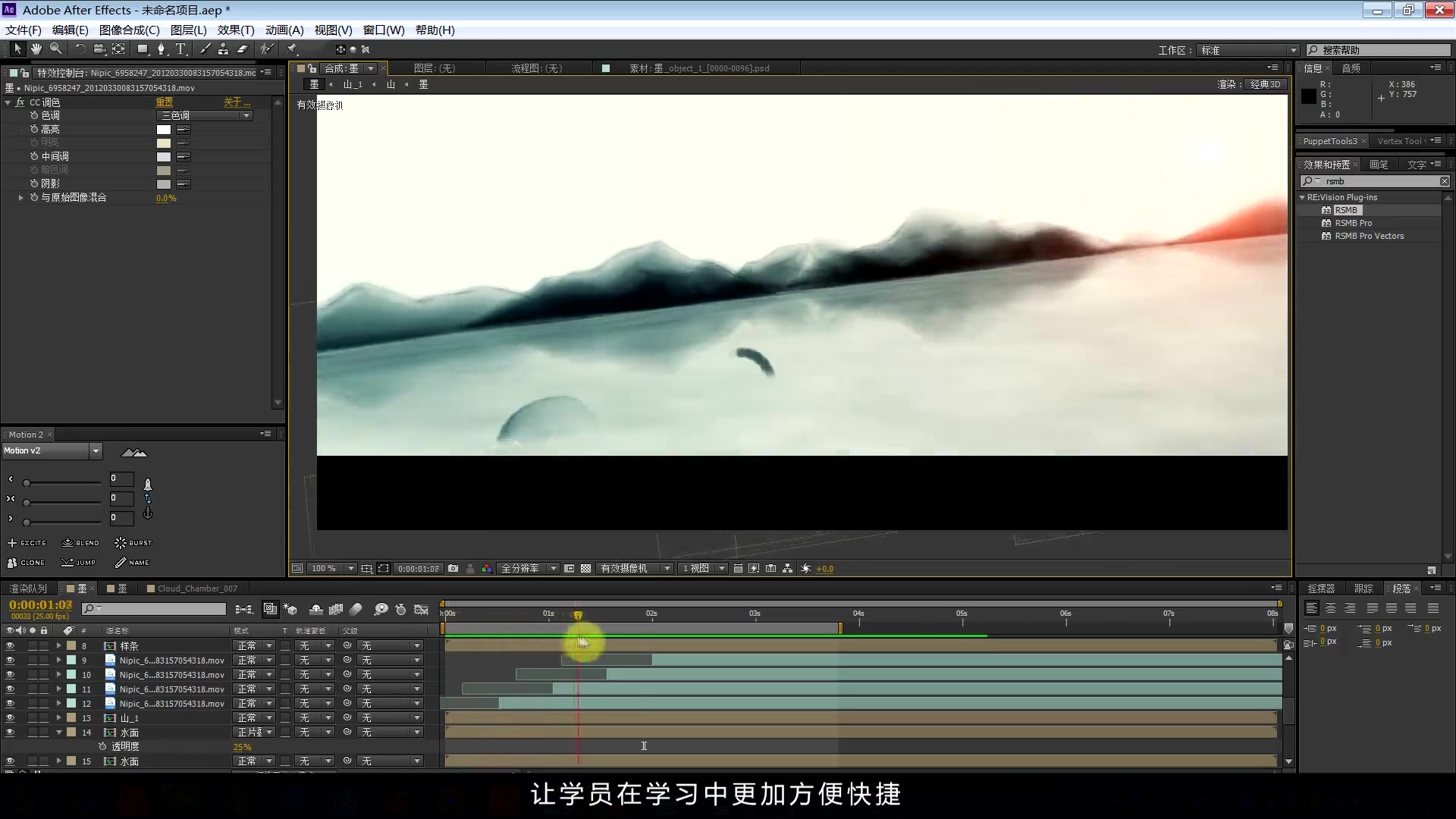The height and width of the screenshot is (819, 1456).
Task: Select the Pen tool
Action: point(162,49)
